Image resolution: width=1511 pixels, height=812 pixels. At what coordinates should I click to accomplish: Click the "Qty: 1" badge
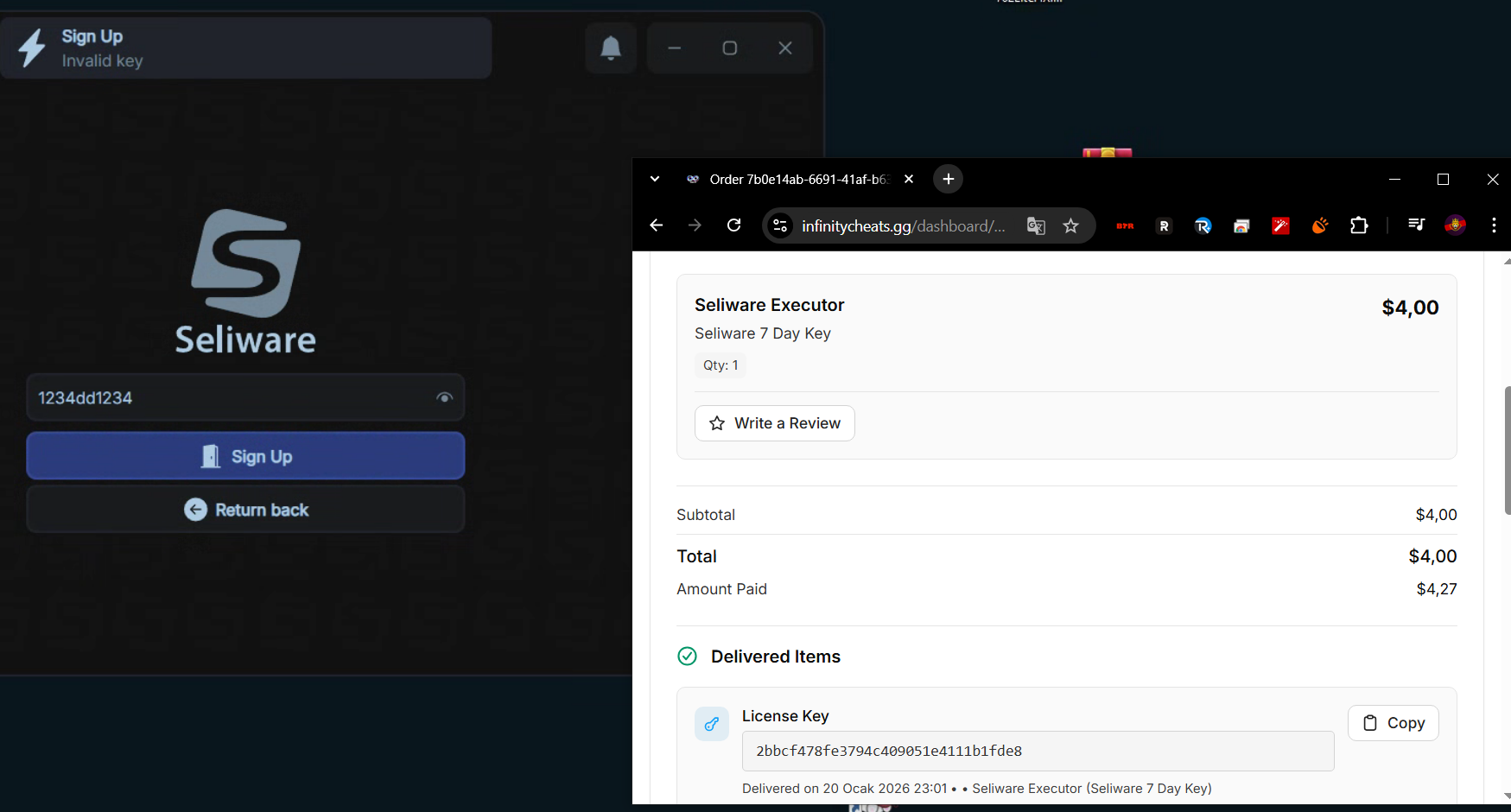(721, 365)
